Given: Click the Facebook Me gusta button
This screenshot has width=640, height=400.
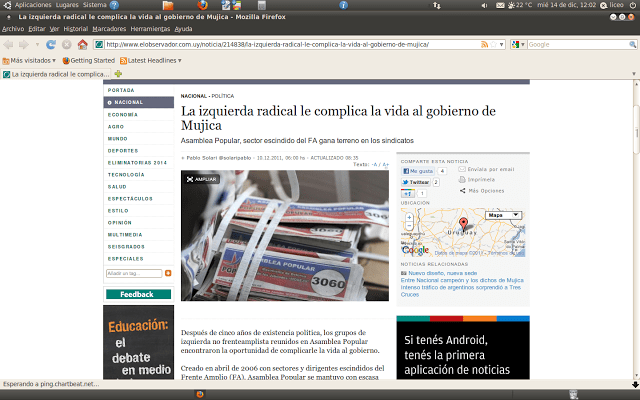Looking at the screenshot, I should tap(418, 171).
